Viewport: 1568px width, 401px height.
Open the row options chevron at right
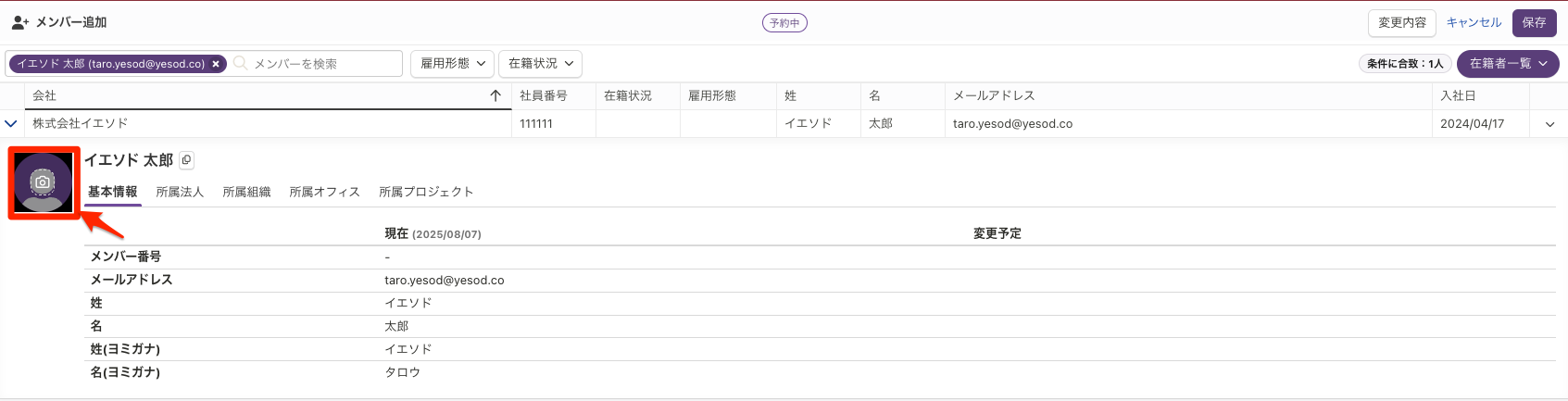pos(1549,124)
